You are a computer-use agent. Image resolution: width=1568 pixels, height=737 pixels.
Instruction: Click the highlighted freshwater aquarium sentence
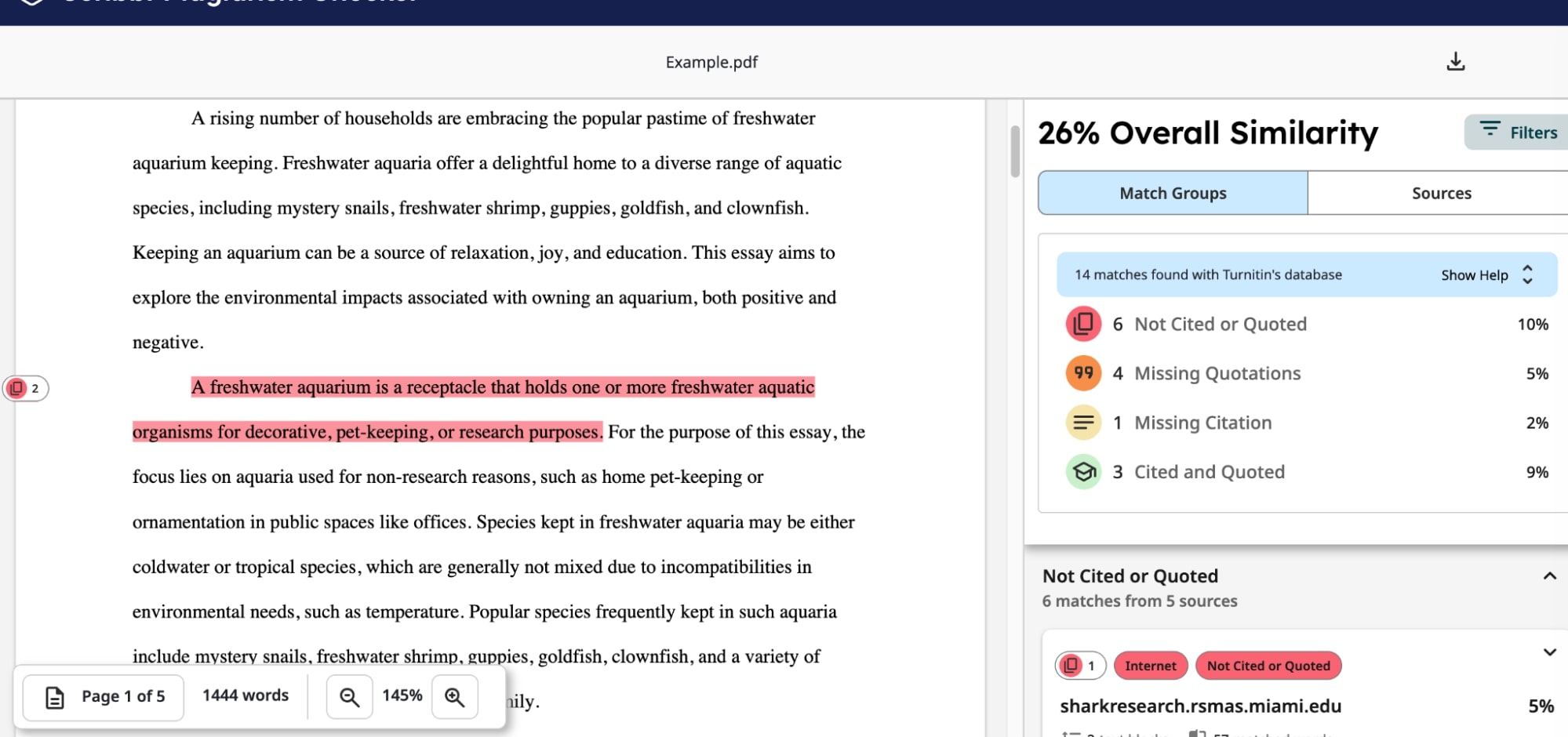(502, 387)
